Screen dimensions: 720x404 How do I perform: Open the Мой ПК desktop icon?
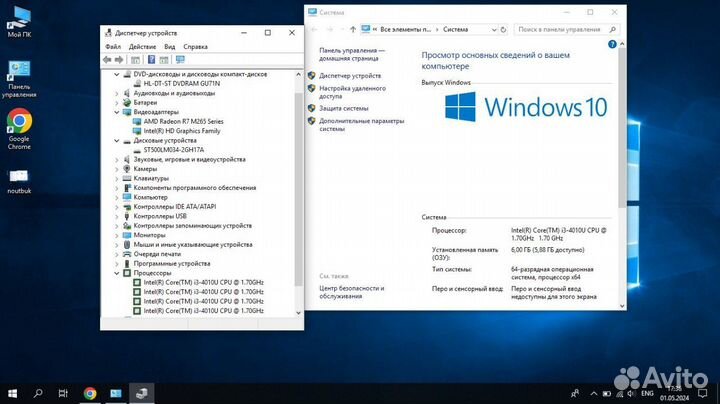coord(19,22)
